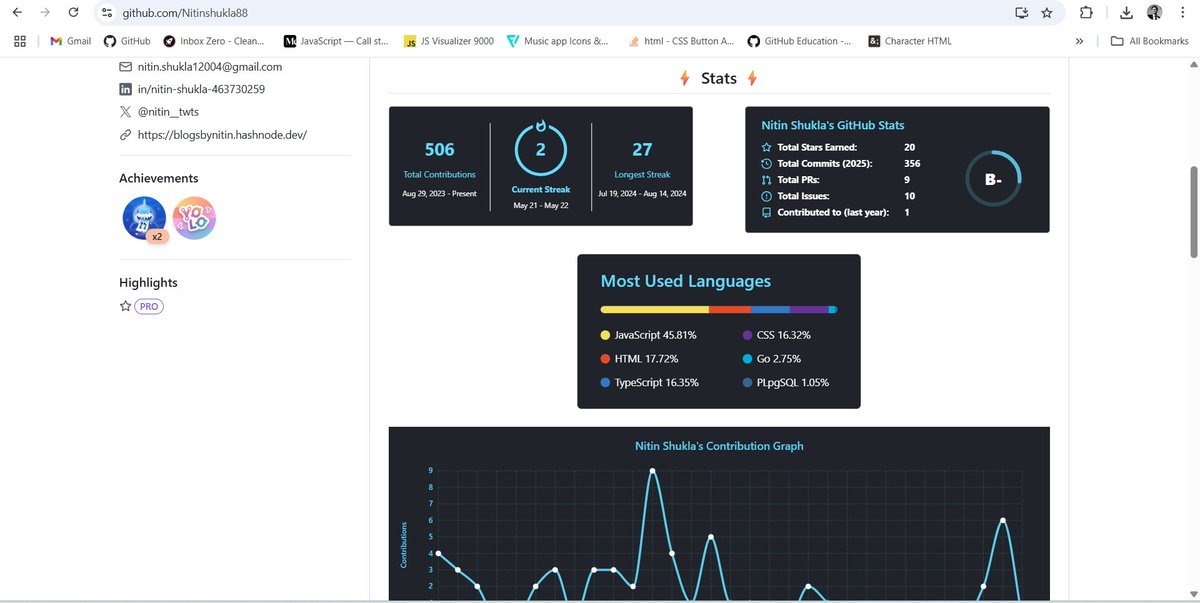Viewport: 1200px width, 603px height.
Task: Open the GitHub bookmark
Action: [127, 41]
